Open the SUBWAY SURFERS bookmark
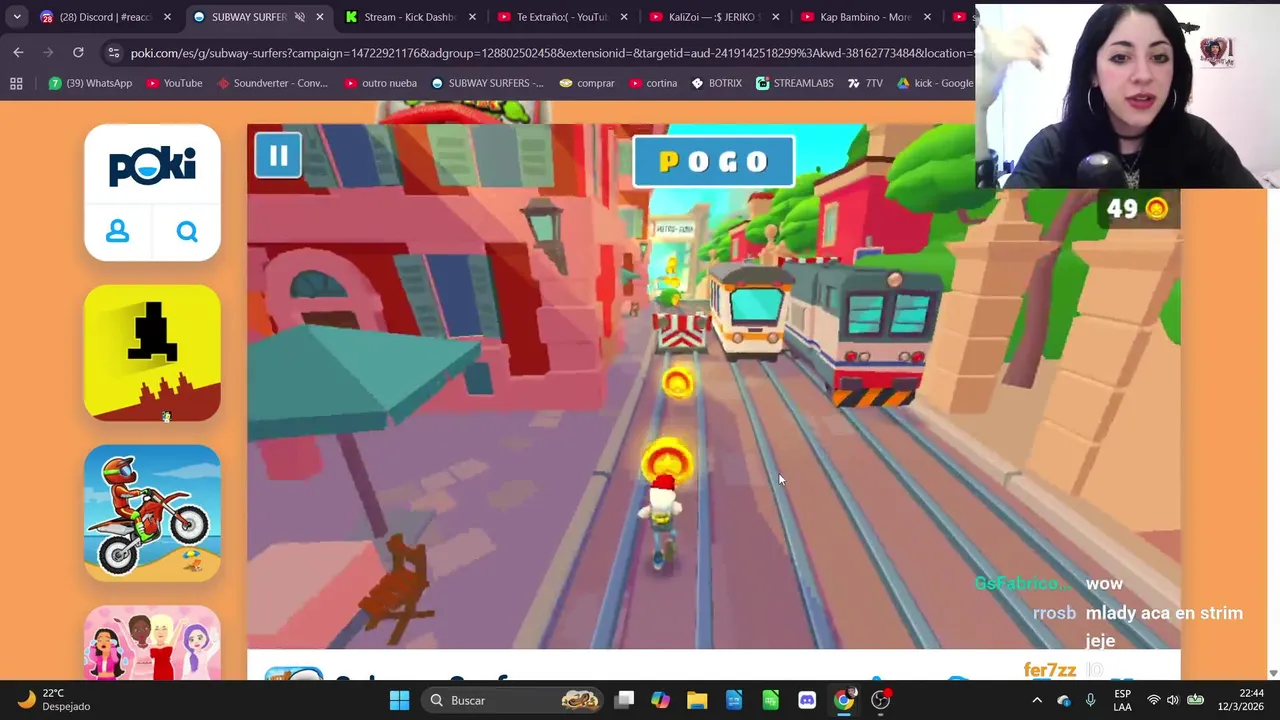1280x720 pixels. [x=487, y=83]
